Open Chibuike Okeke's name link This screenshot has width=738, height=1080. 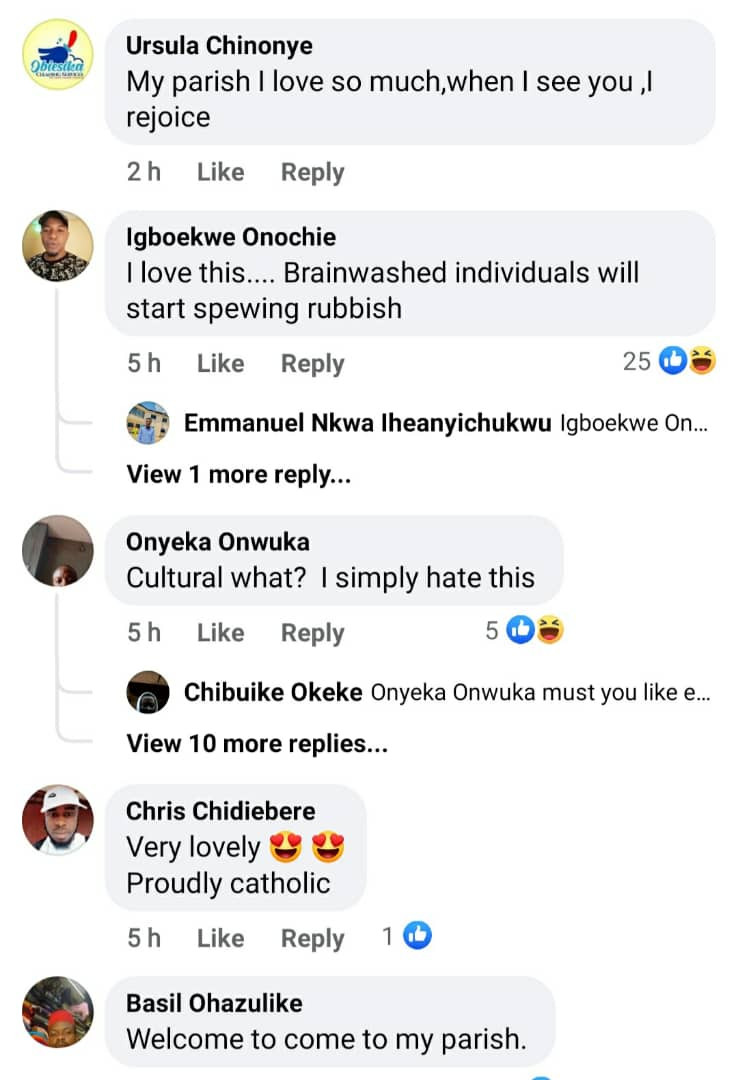point(273,692)
